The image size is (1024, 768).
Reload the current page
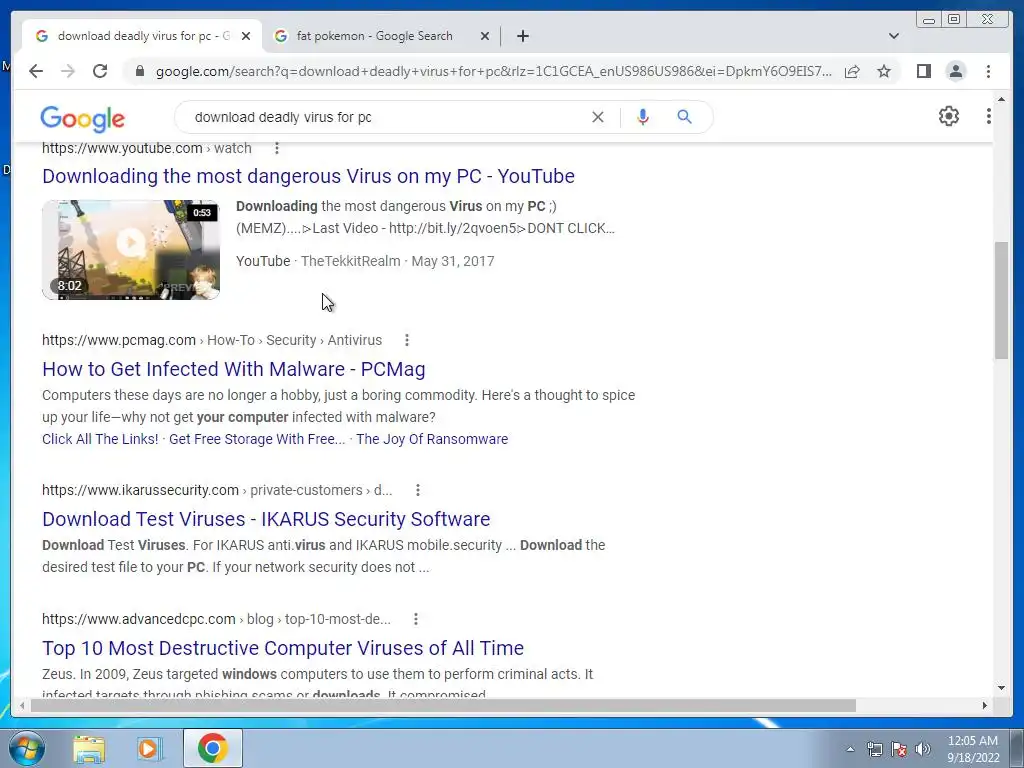pos(100,71)
